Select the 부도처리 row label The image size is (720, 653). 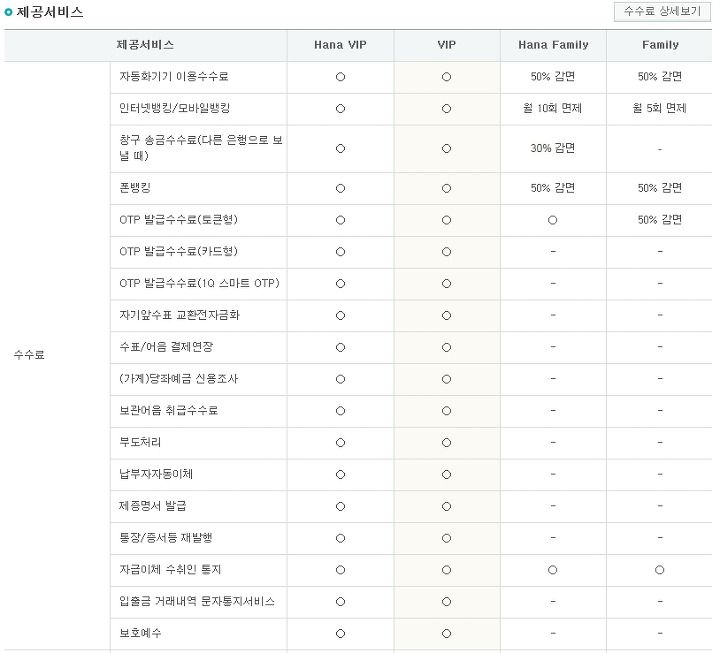(140, 443)
